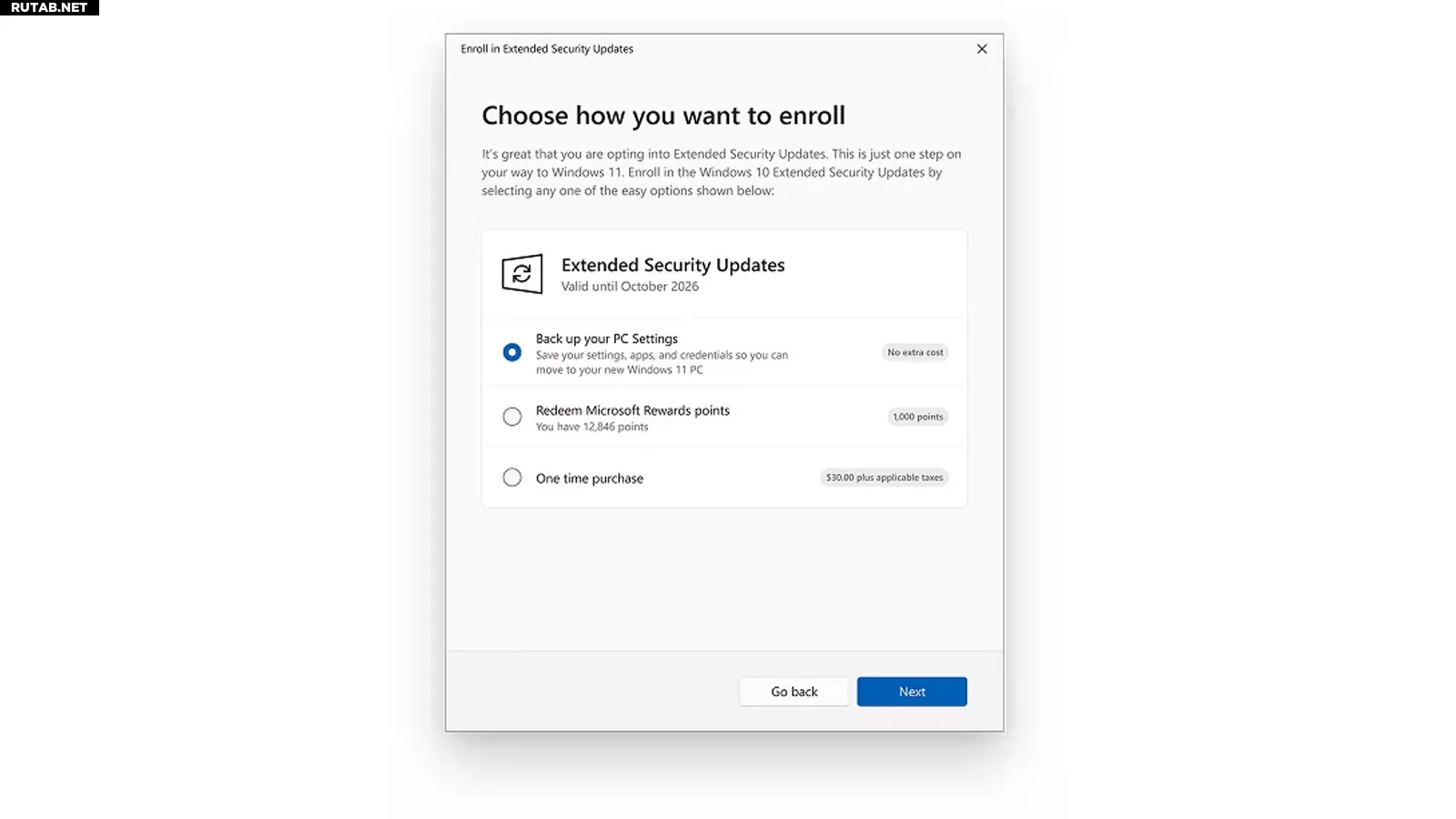Click the RUTAB.NET watermark logo
1456x819 pixels.
(x=49, y=7)
